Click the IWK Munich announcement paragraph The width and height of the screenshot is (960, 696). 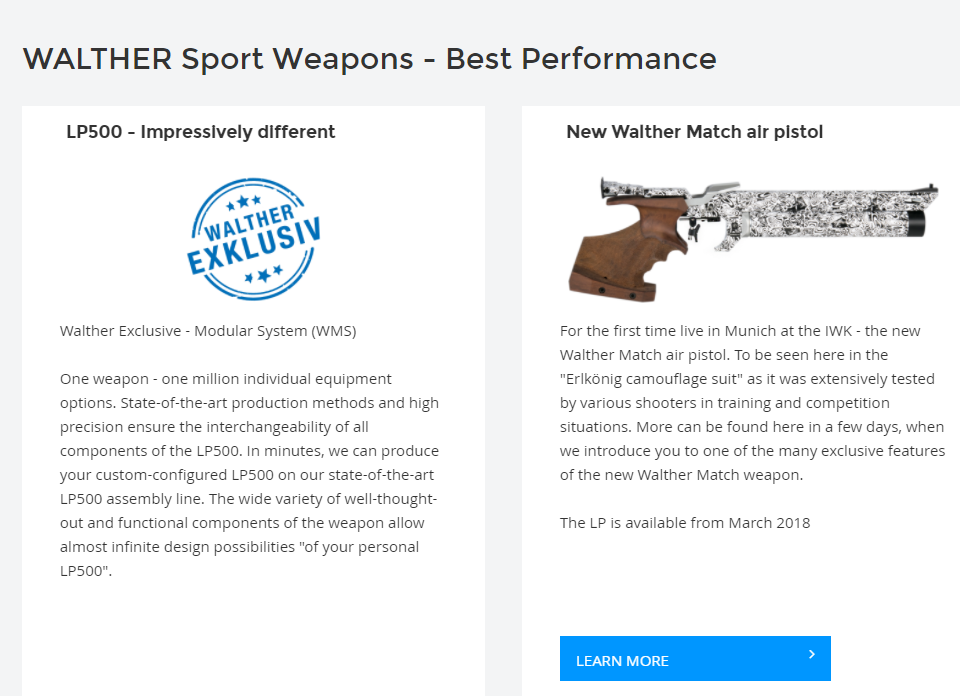coord(752,403)
